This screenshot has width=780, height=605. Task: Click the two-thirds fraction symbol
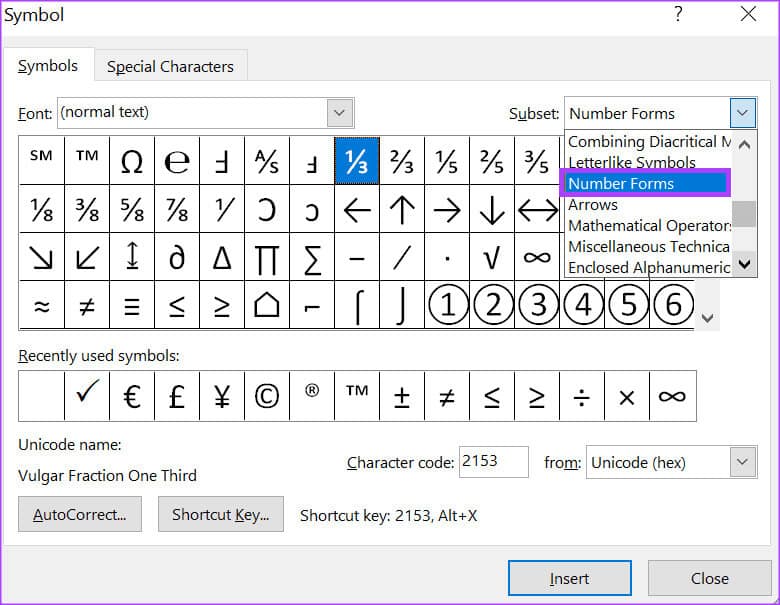point(401,161)
